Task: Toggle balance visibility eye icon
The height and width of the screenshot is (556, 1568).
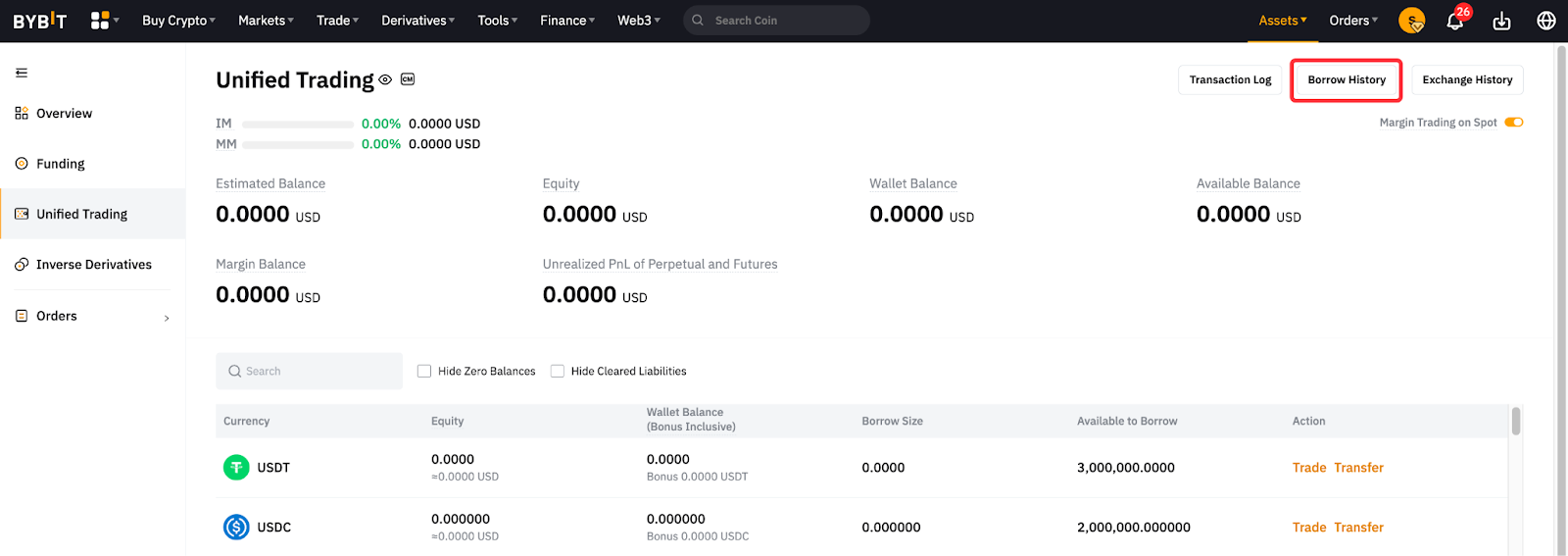Action: pos(385,80)
